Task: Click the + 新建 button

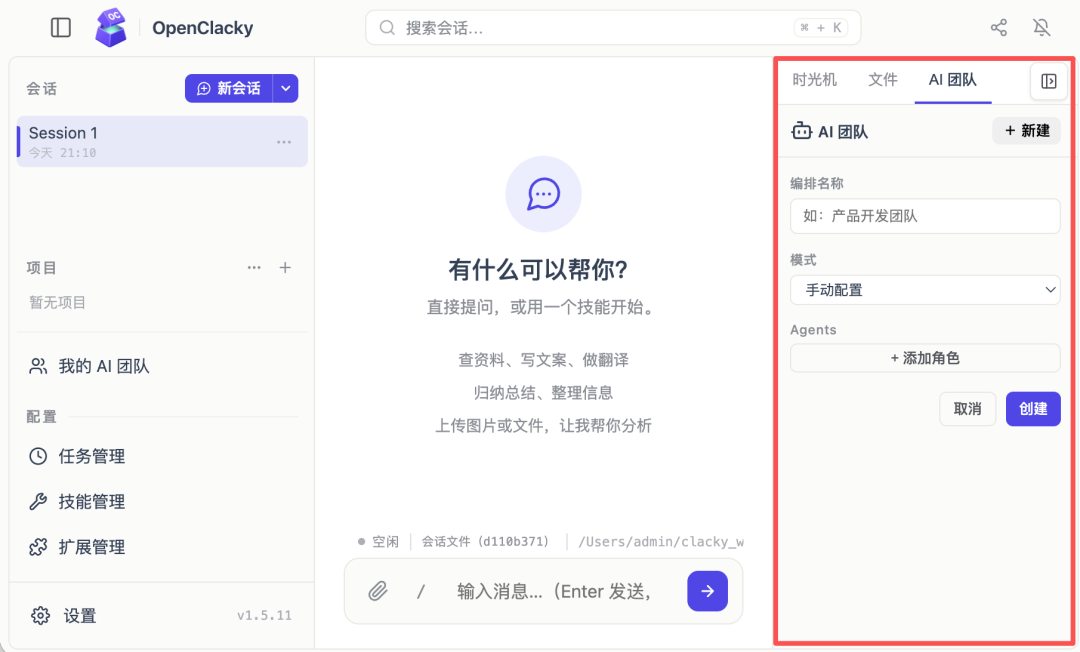Action: [x=1026, y=131]
